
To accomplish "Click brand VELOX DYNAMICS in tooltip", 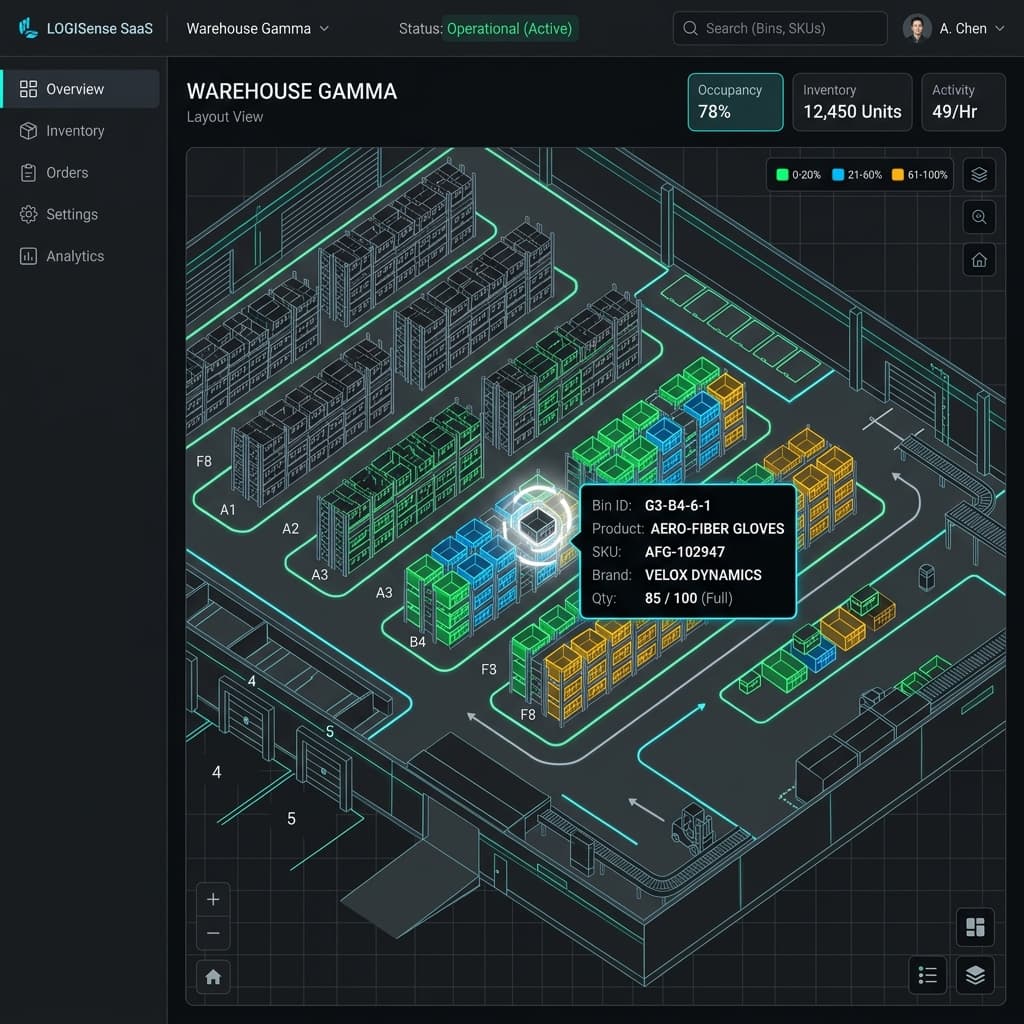I will click(703, 575).
